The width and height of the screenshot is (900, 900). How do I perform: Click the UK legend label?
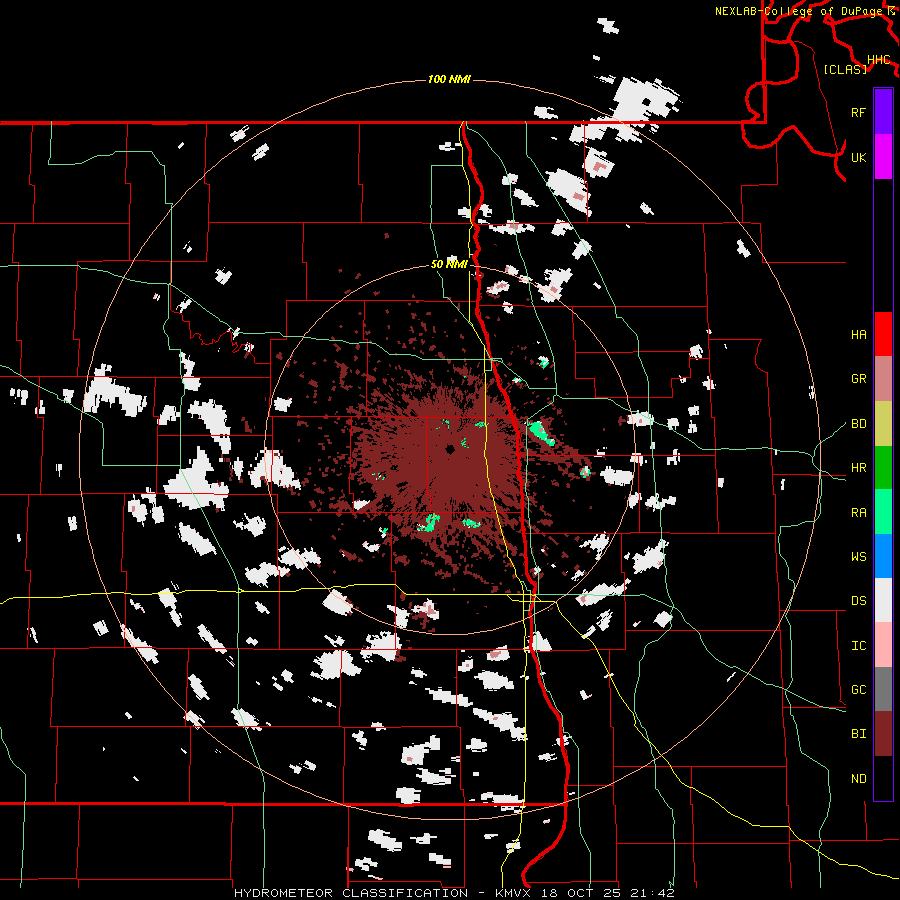859,157
